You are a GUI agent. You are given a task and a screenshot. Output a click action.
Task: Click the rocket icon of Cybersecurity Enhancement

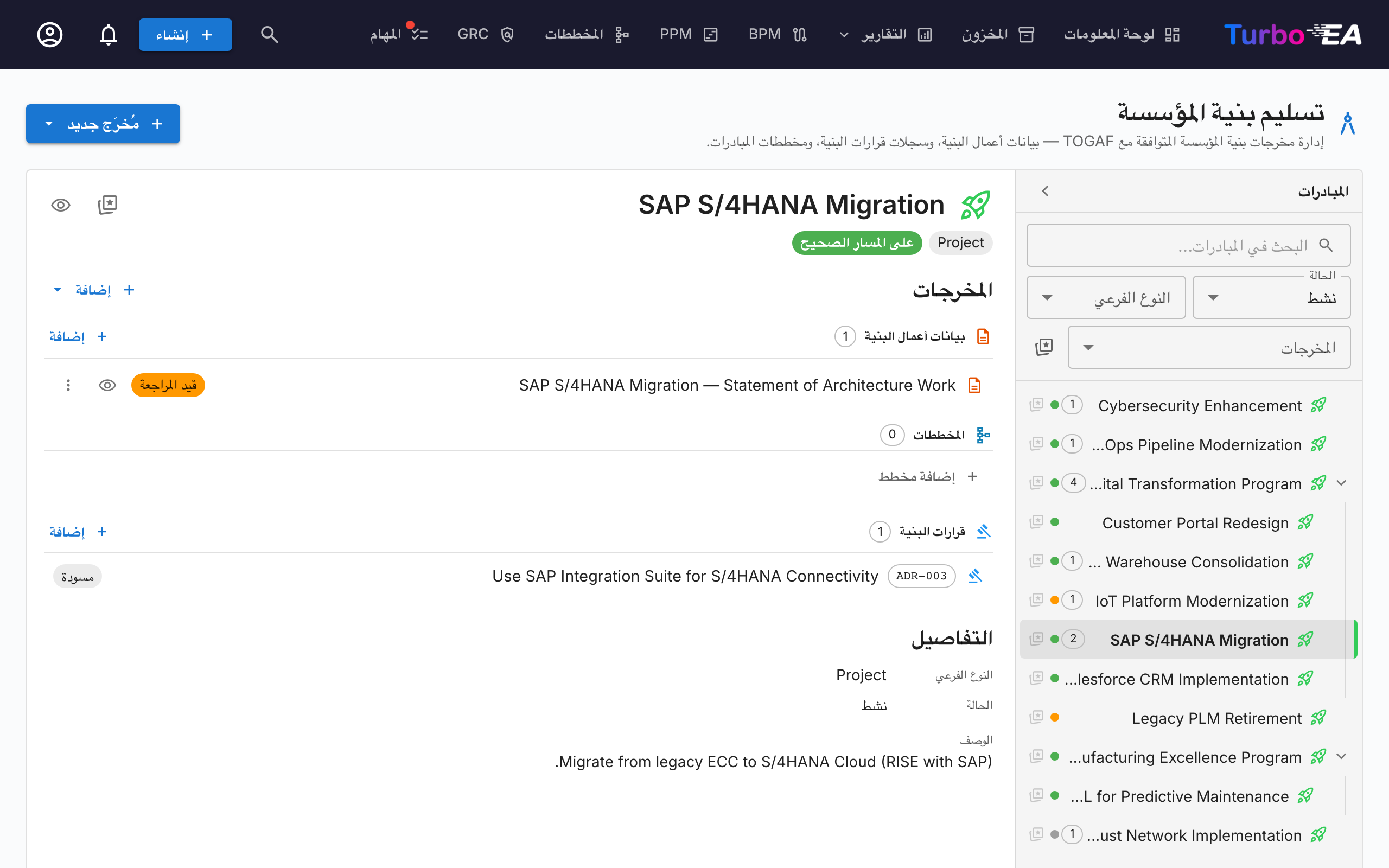click(x=1318, y=405)
